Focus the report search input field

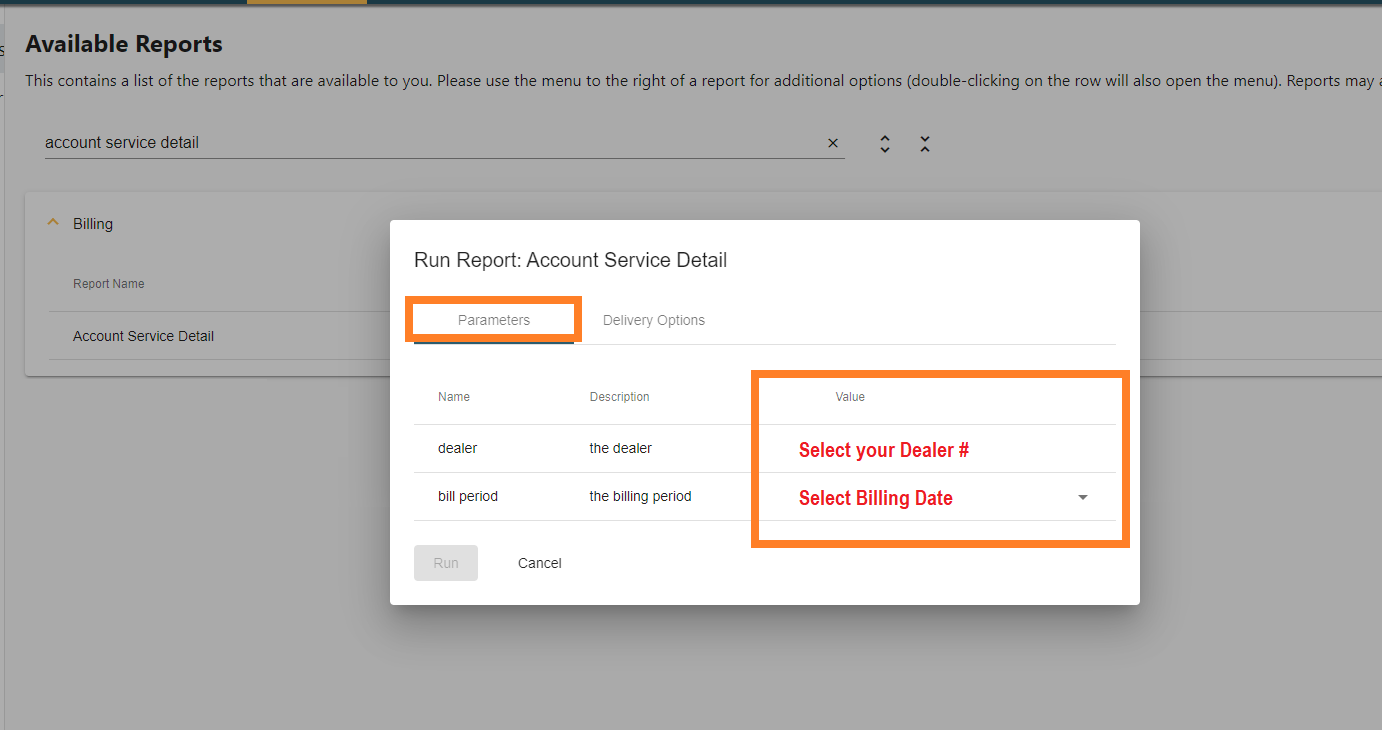pyautogui.click(x=430, y=143)
